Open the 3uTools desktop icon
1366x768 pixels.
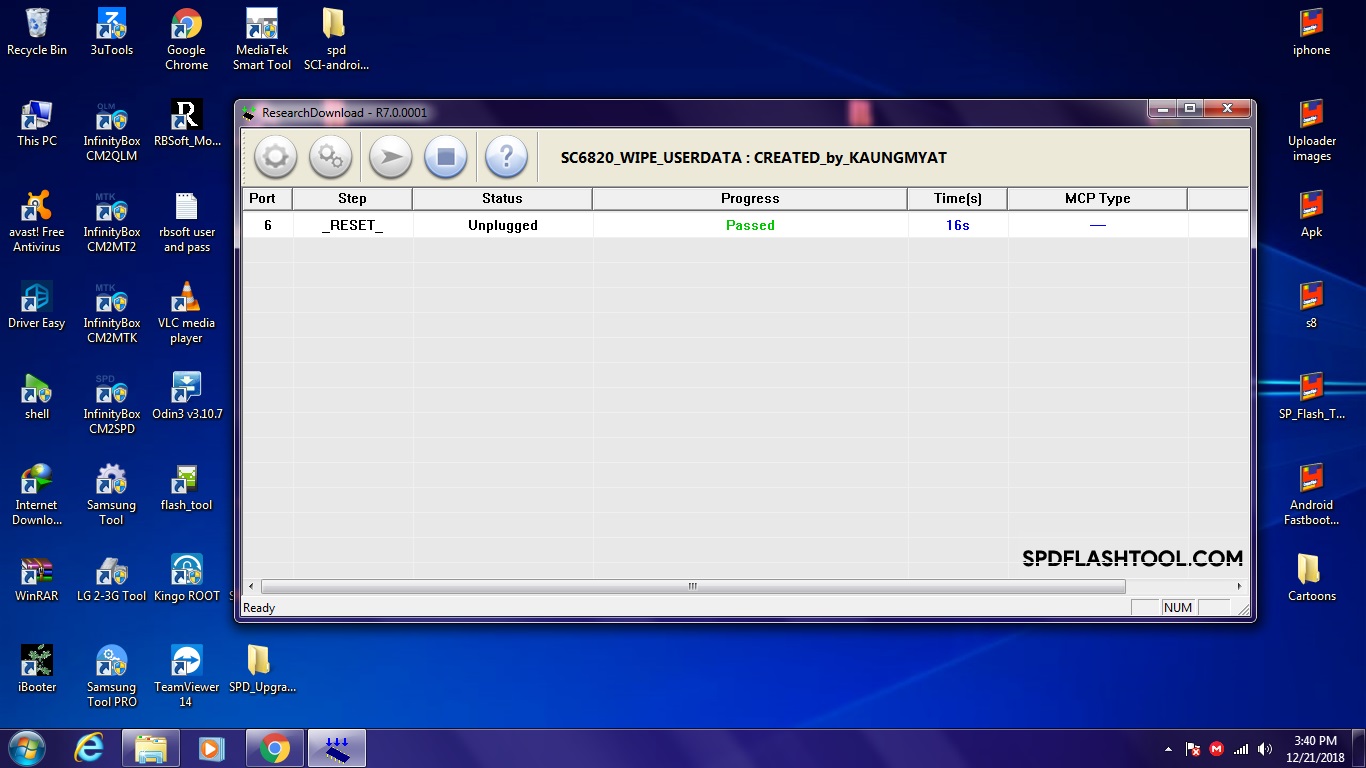coord(112,32)
